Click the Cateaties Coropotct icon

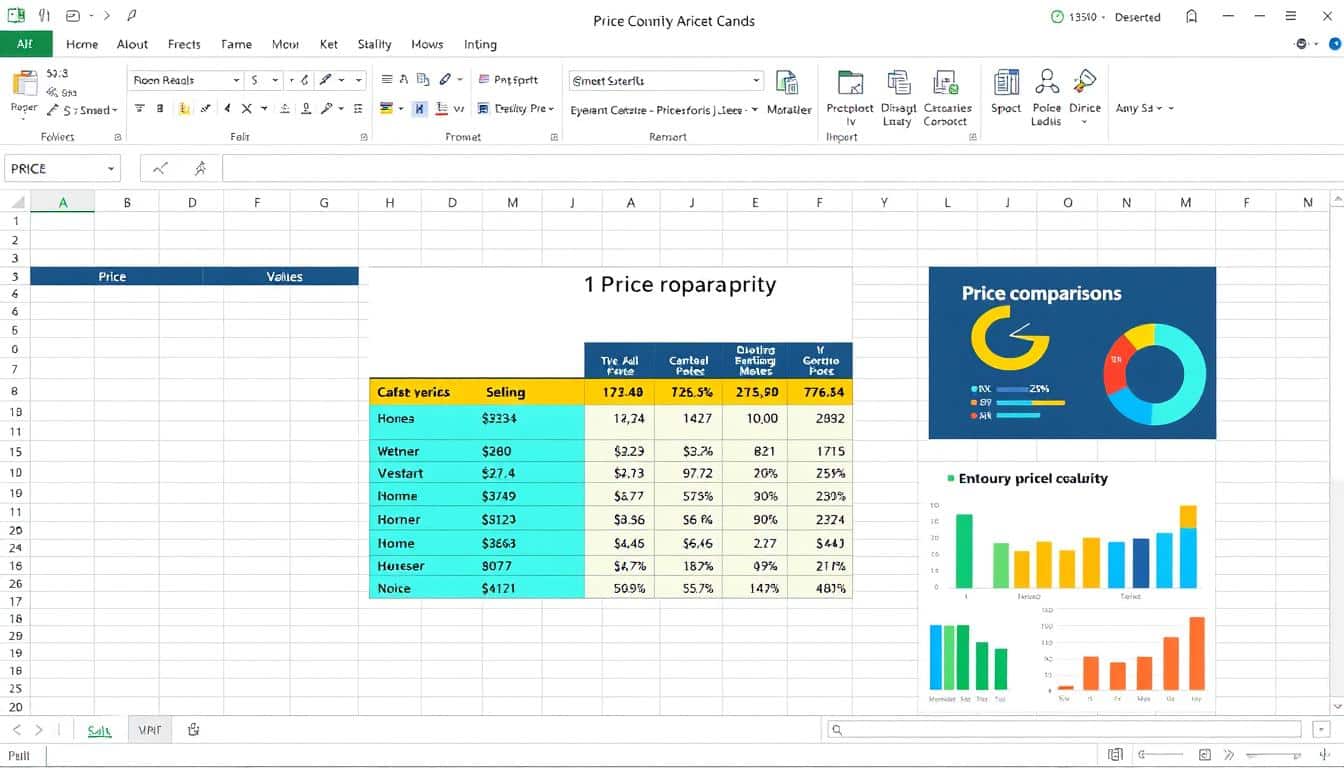pyautogui.click(x=945, y=83)
